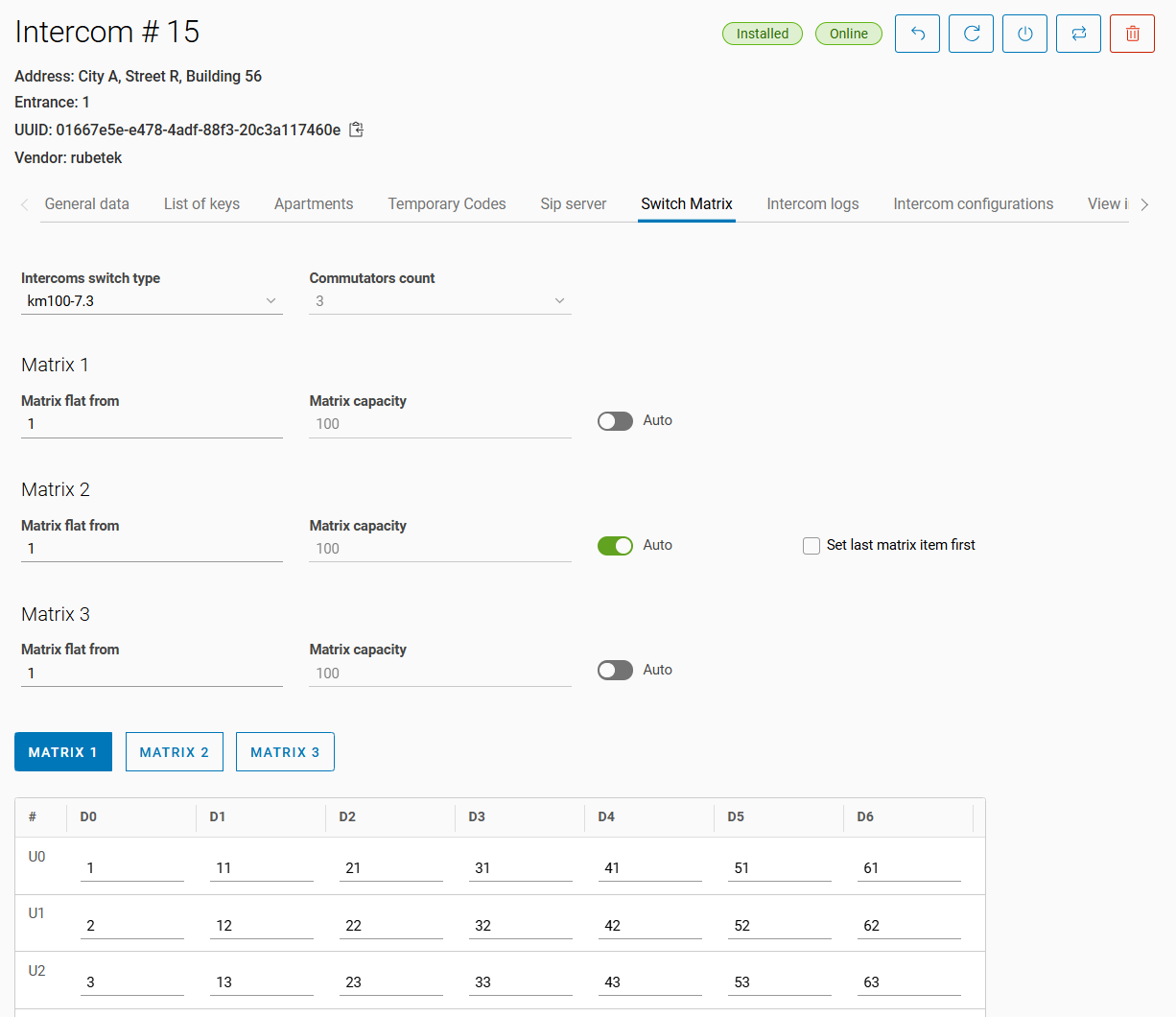The image size is (1176, 1017).
Task: Open the Intercoms switch type dropdown
Action: (x=152, y=301)
